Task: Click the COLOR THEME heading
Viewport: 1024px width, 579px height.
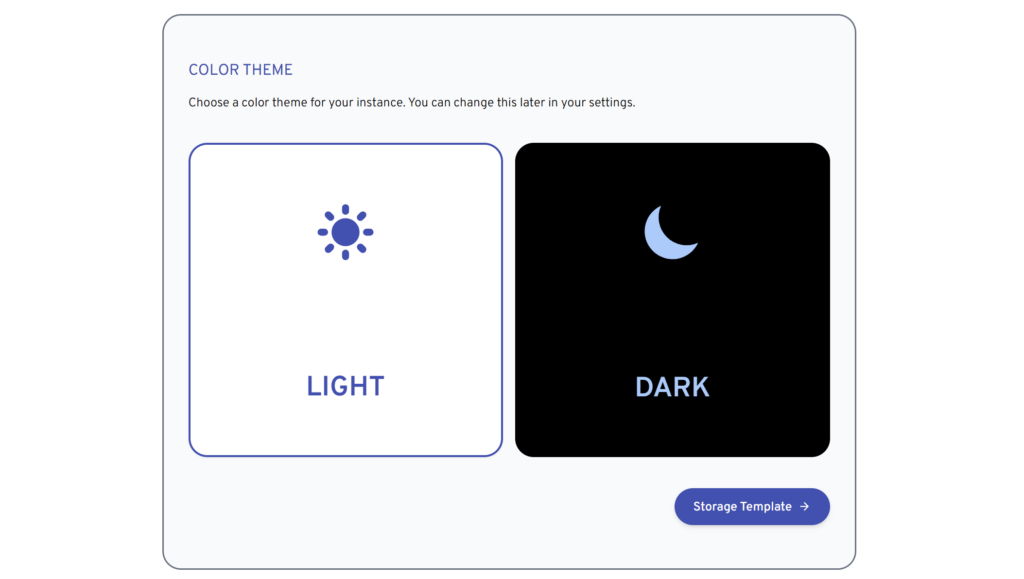Action: coord(241,70)
